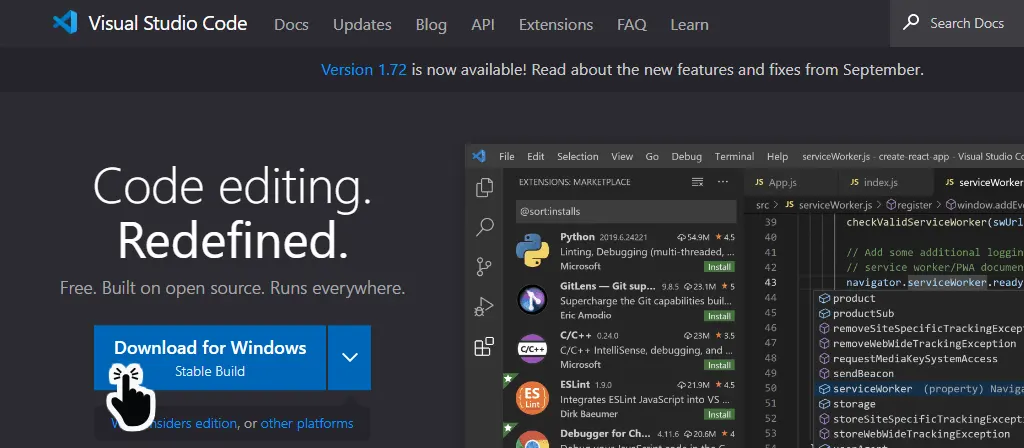Switch to the index.js tab
The height and width of the screenshot is (448, 1024).
886,182
